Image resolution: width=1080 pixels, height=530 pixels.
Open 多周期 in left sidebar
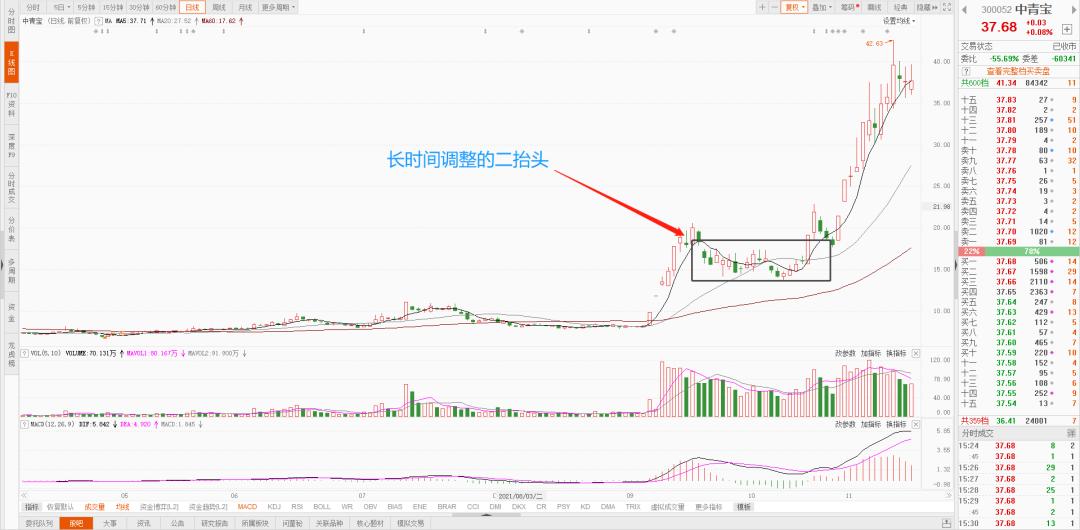click(11, 271)
